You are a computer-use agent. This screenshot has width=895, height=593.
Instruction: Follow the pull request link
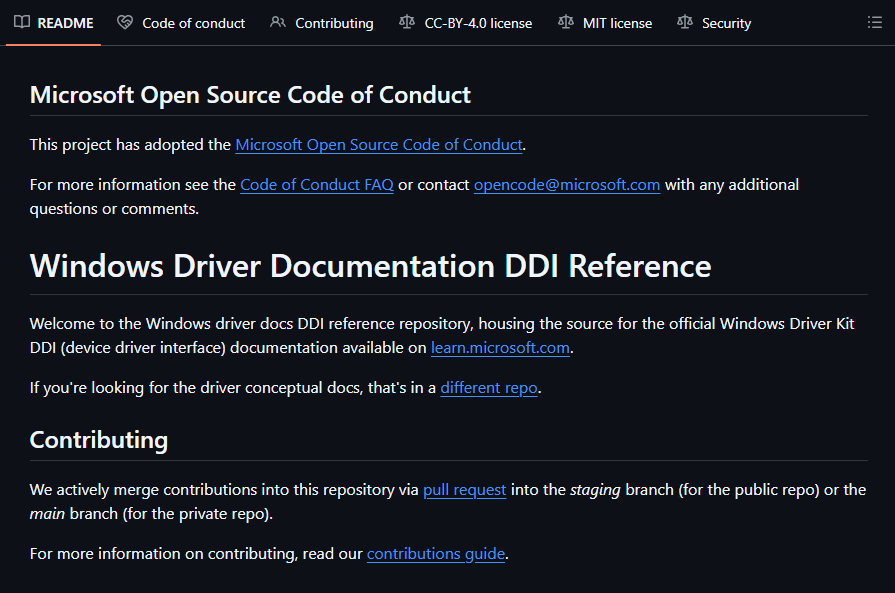point(465,490)
